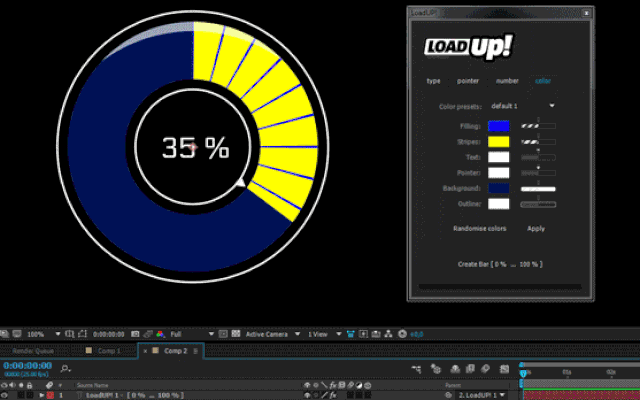Switch to the pointer tab in LoadUP
The height and width of the screenshot is (400, 640).
click(468, 81)
